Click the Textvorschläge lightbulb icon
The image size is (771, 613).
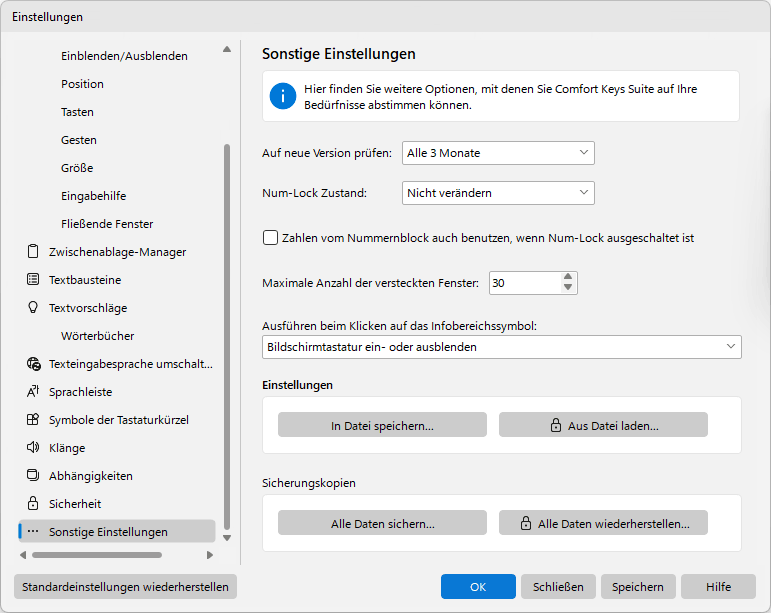33,308
